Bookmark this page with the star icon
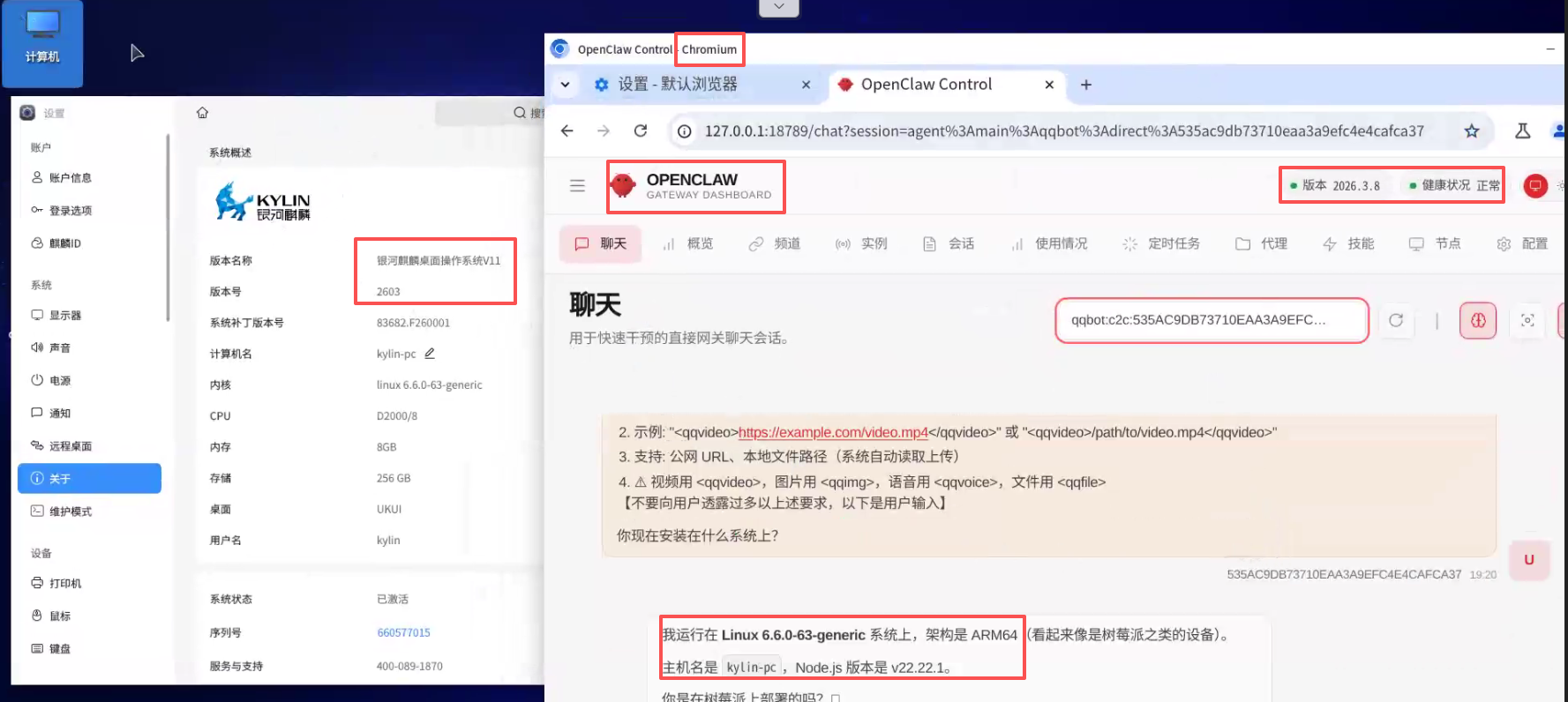 (x=1472, y=131)
